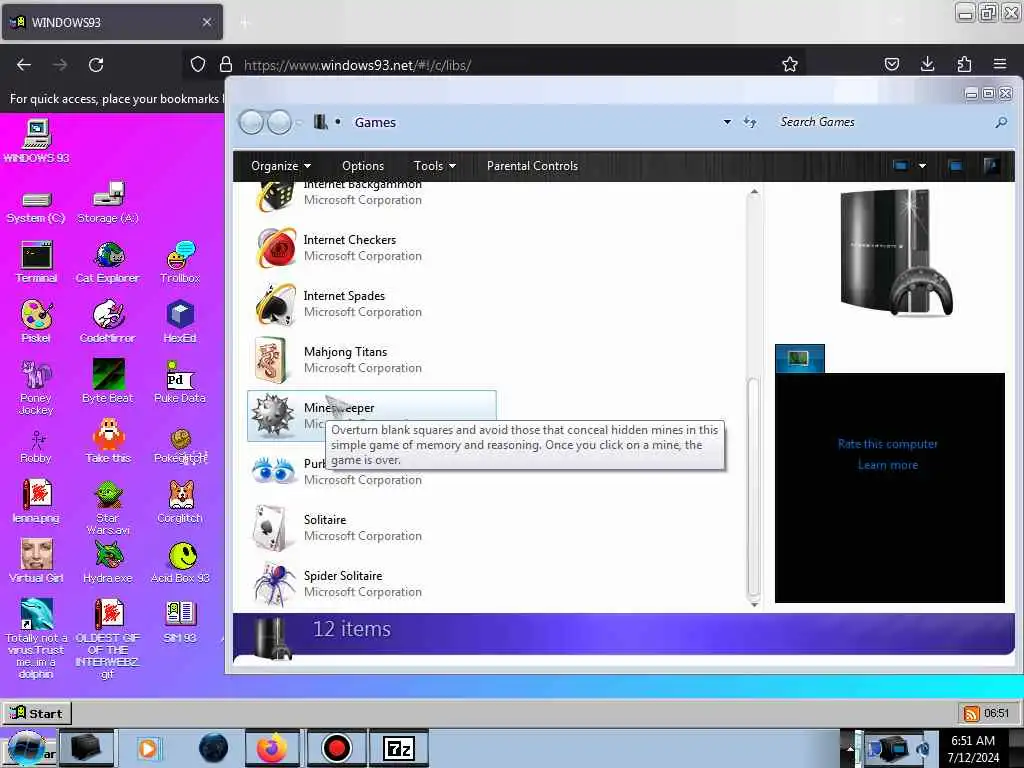Open Storage (A:) drive icon
Viewport: 1024px width, 768px height.
(108, 202)
